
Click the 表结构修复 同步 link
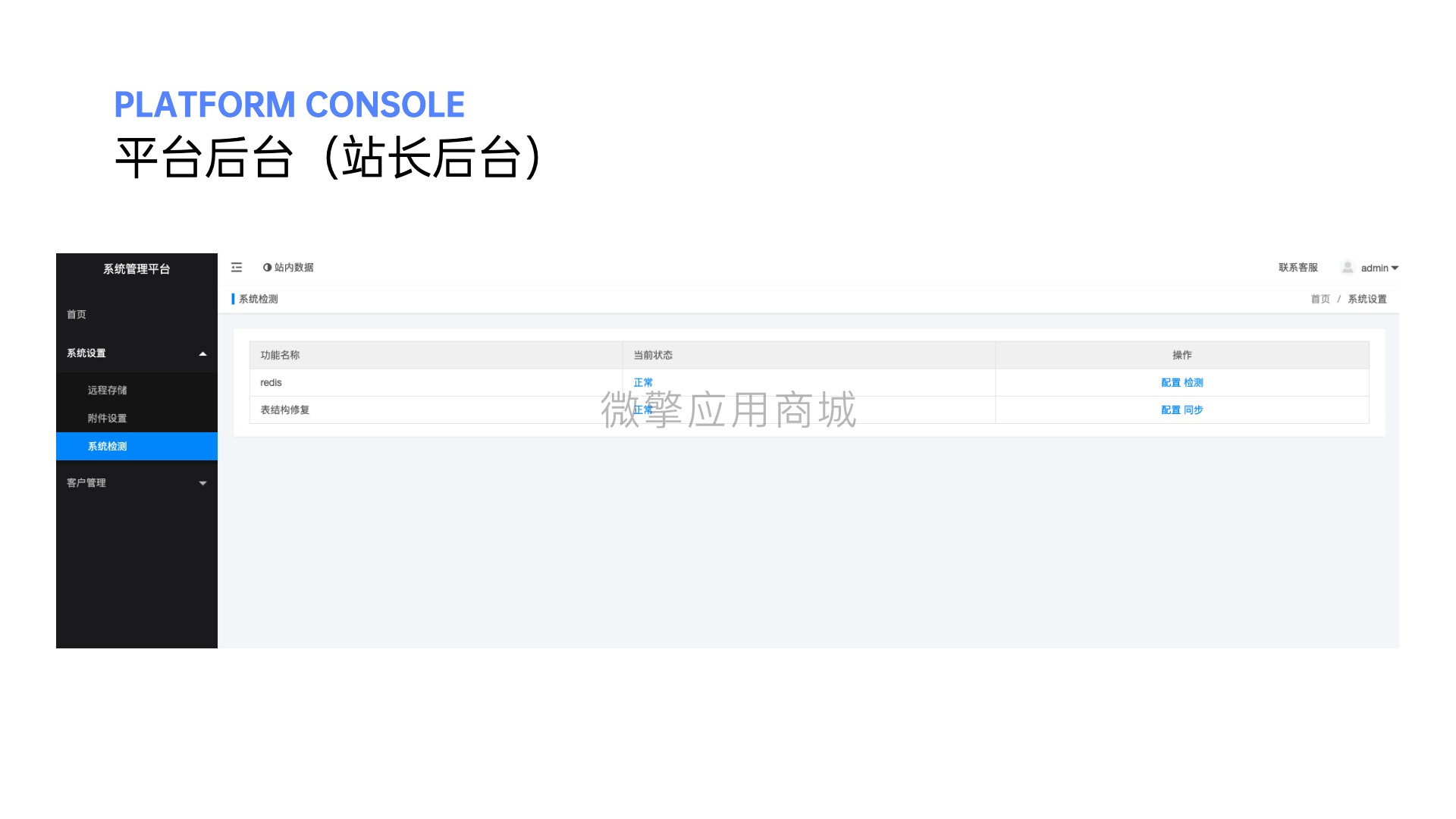(1195, 409)
